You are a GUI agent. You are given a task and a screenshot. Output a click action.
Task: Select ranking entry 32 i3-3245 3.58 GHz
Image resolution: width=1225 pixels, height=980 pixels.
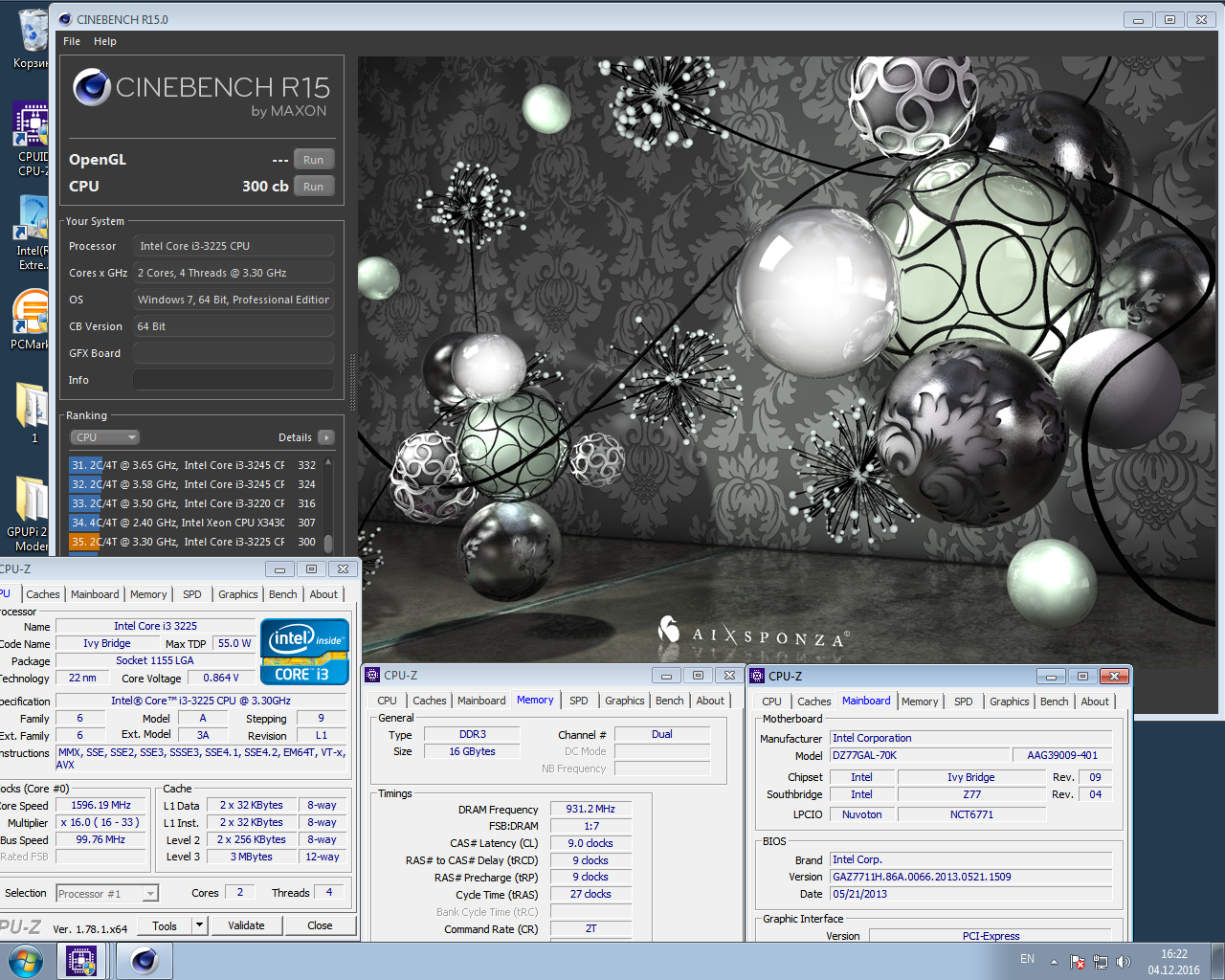[193, 484]
